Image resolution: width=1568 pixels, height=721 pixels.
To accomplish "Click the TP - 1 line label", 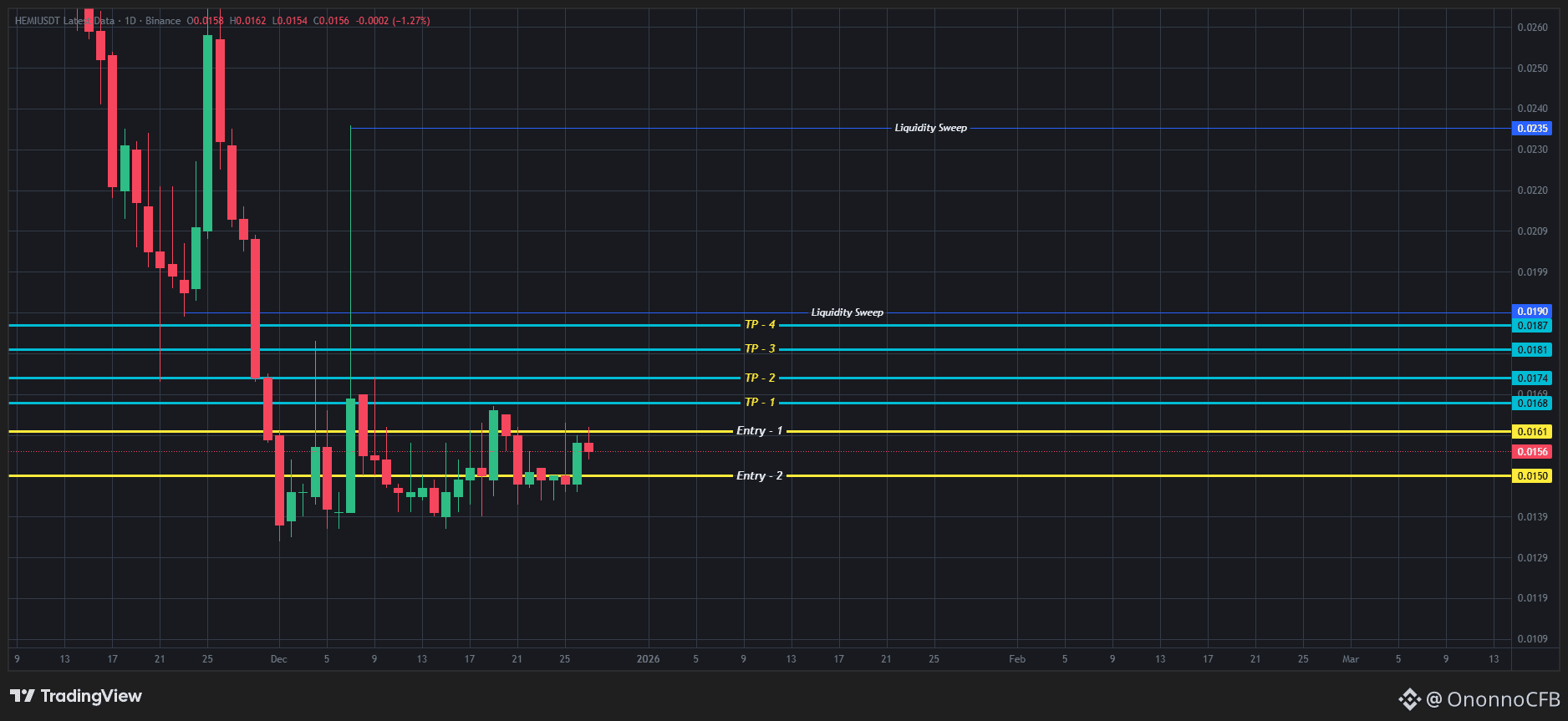I will tap(760, 402).
